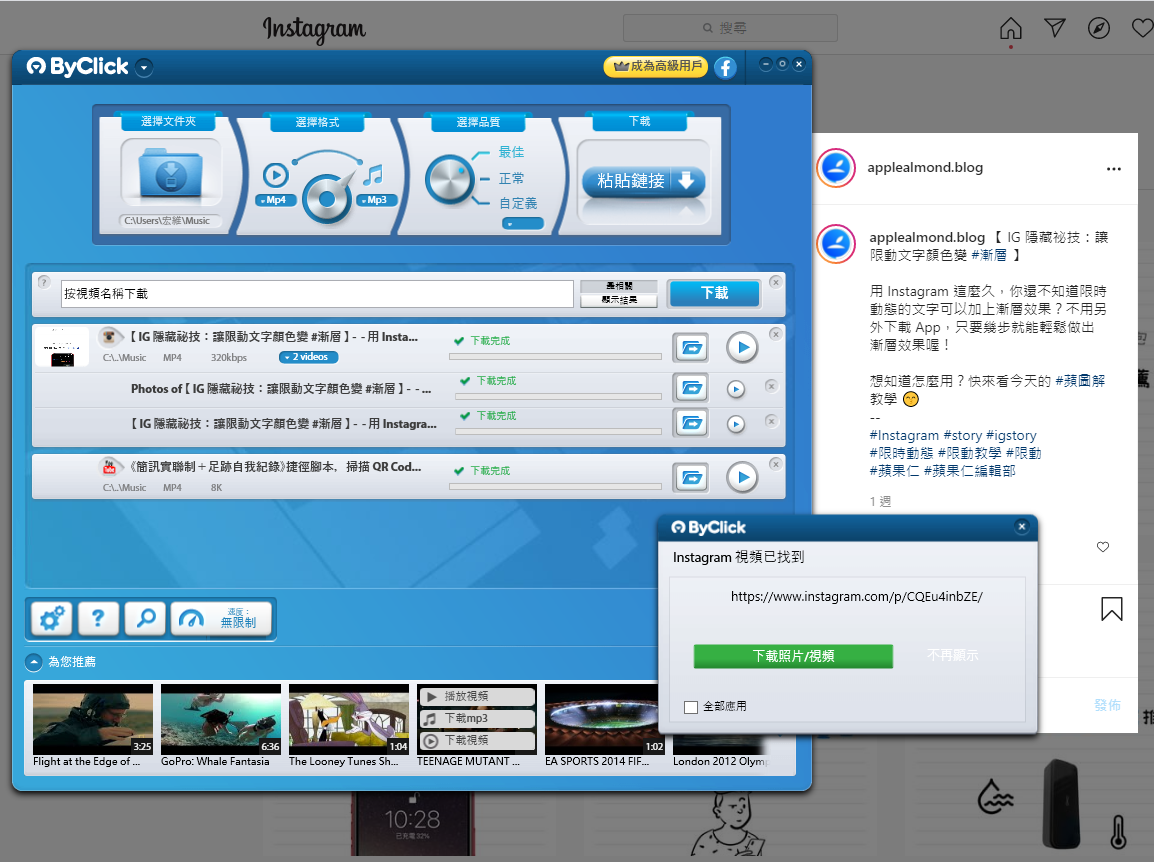Choose 下載mp3 on TEENAGE MUTANT thumbnail
The height and width of the screenshot is (862, 1154).
click(x=477, y=718)
